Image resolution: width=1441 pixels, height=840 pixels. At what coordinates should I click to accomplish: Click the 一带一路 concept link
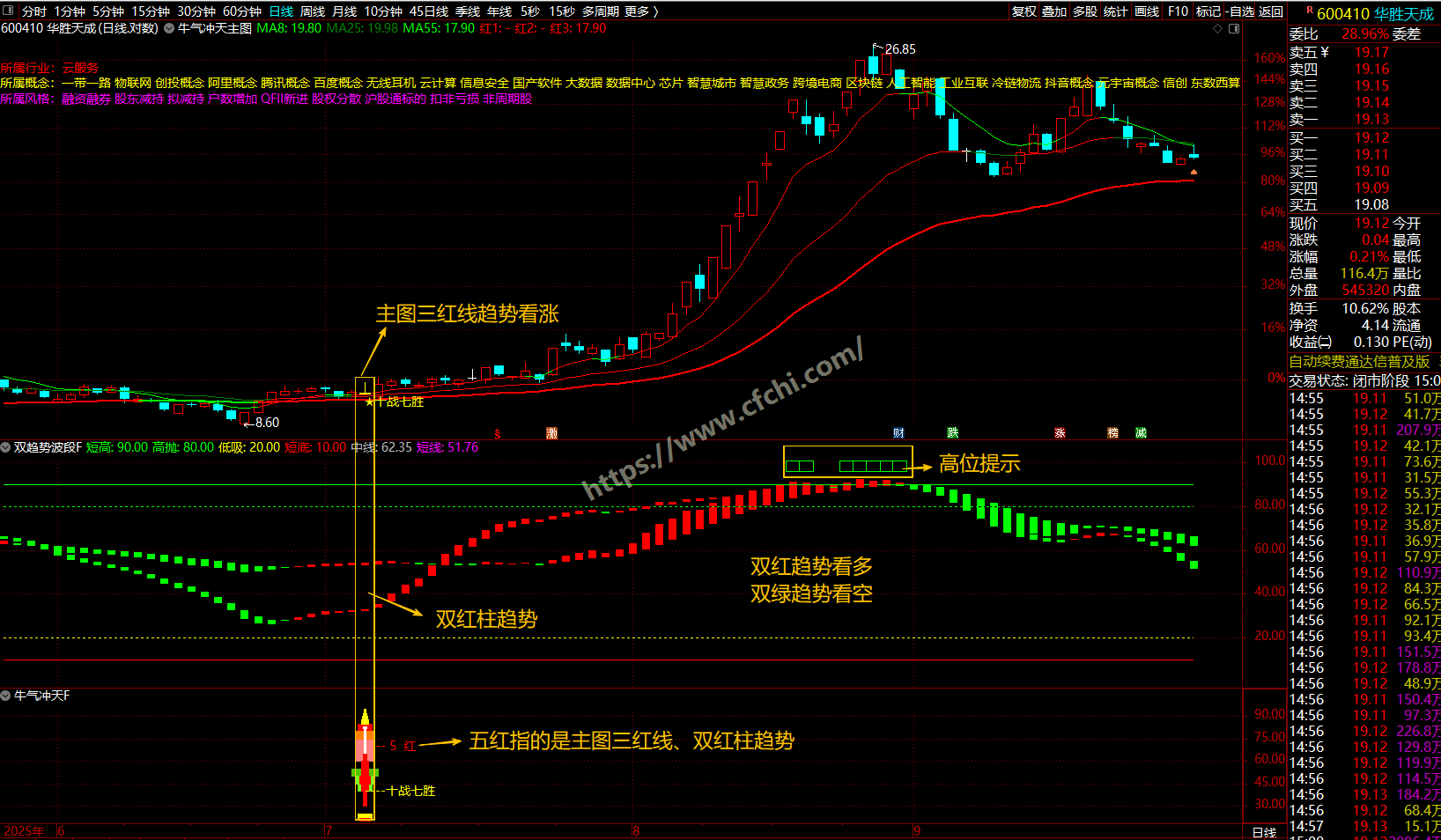86,83
